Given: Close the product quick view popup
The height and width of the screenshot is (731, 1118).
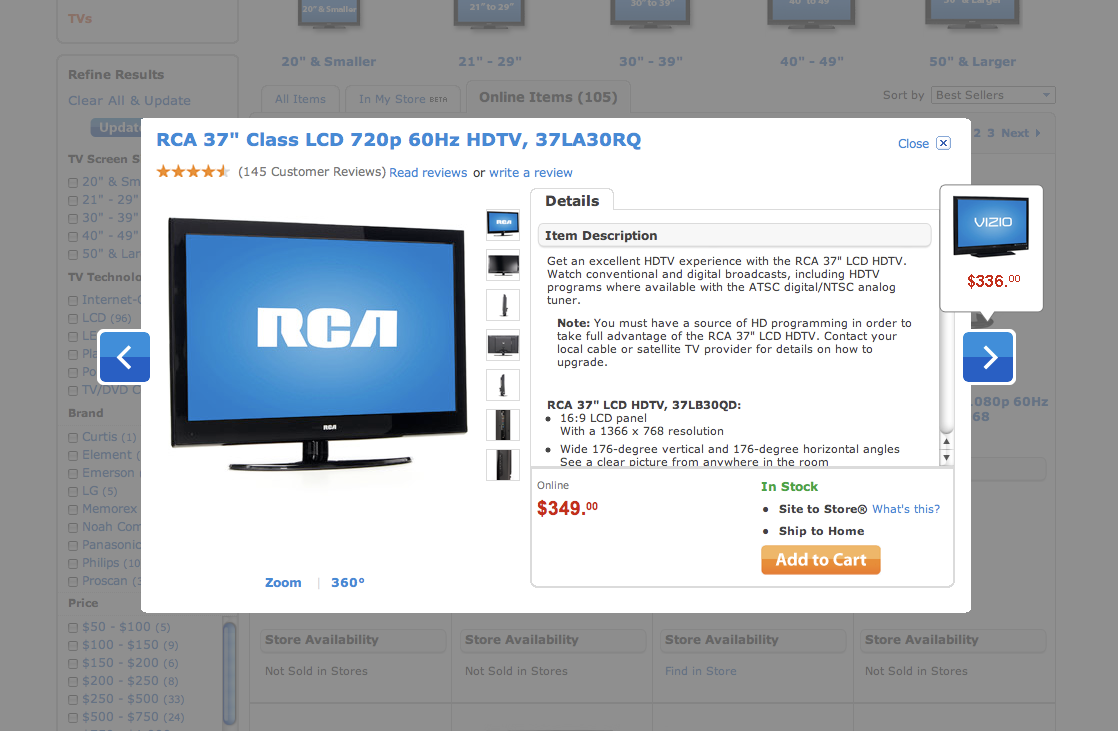Looking at the screenshot, I should (923, 143).
